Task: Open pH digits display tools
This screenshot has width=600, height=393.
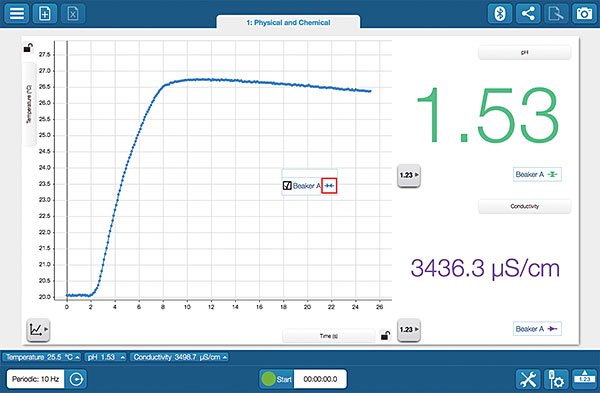Action: (409, 175)
